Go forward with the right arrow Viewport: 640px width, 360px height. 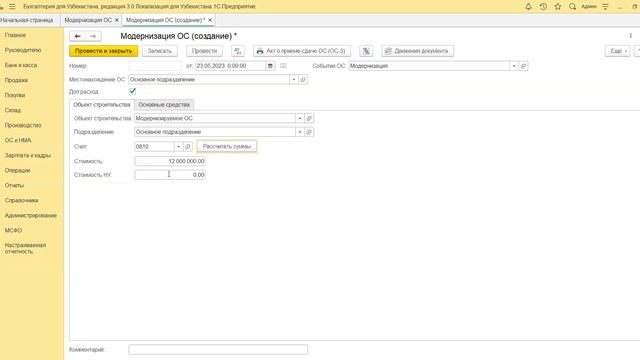(93, 36)
